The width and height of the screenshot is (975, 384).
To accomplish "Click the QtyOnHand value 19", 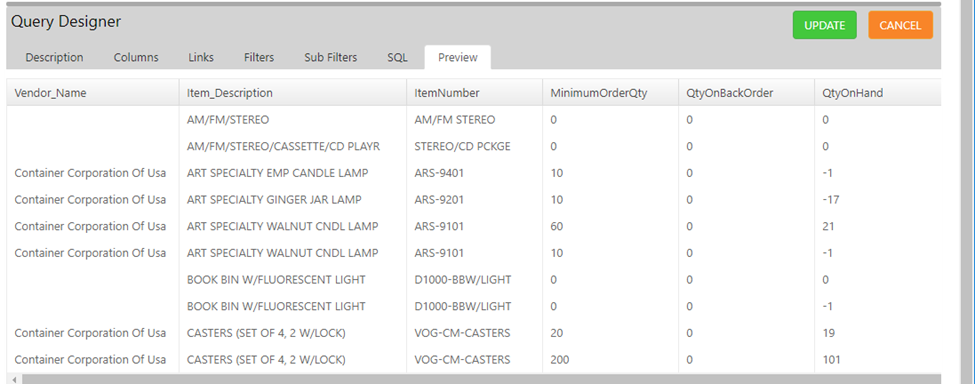I will 828,333.
